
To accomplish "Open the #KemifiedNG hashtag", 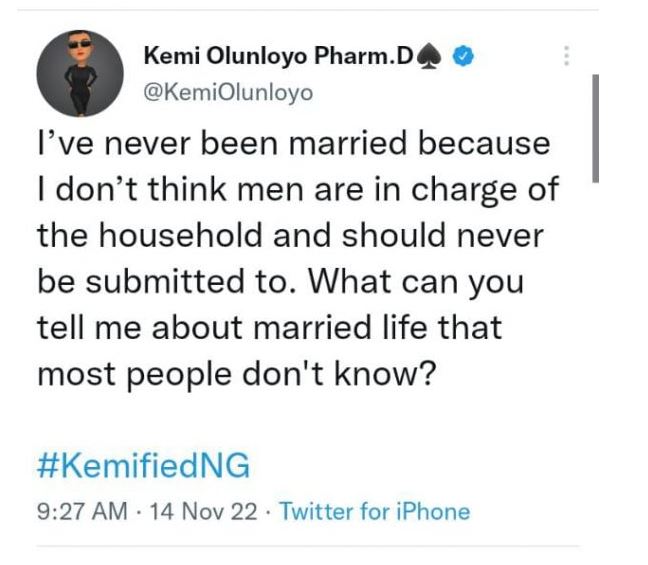I will click(x=143, y=467).
